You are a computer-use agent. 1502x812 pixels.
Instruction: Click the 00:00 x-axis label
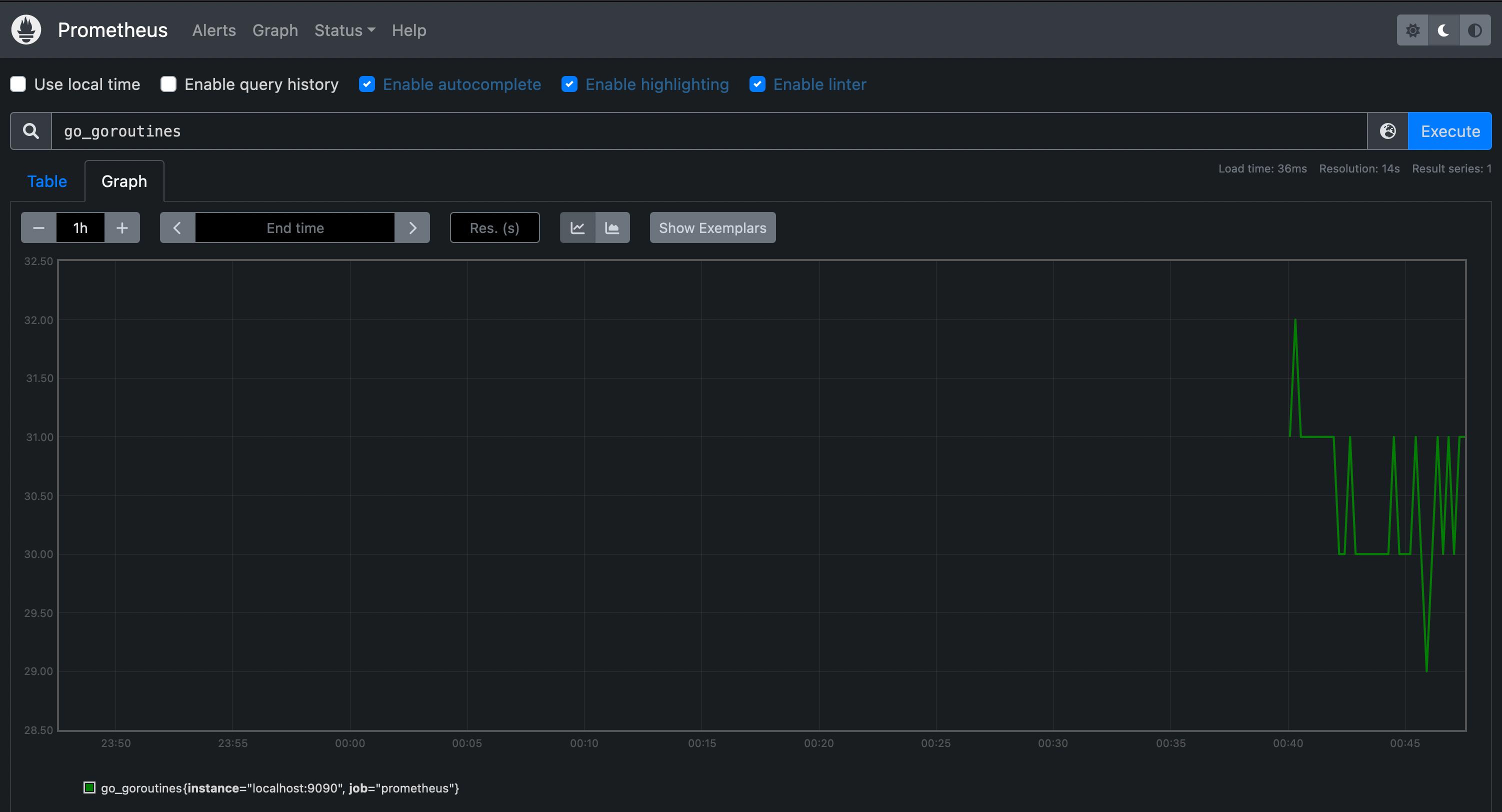pos(350,743)
